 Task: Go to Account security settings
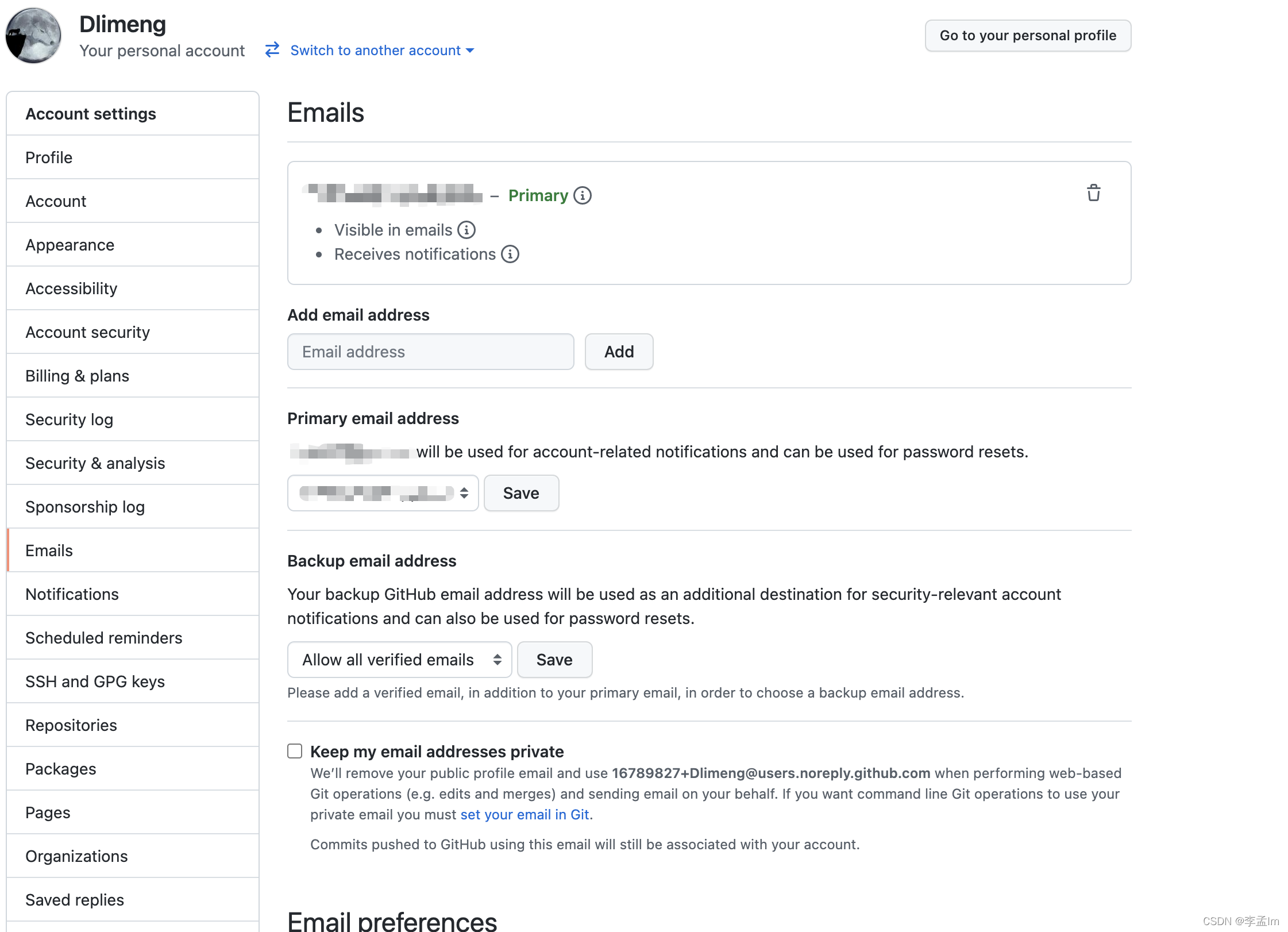[x=87, y=332]
